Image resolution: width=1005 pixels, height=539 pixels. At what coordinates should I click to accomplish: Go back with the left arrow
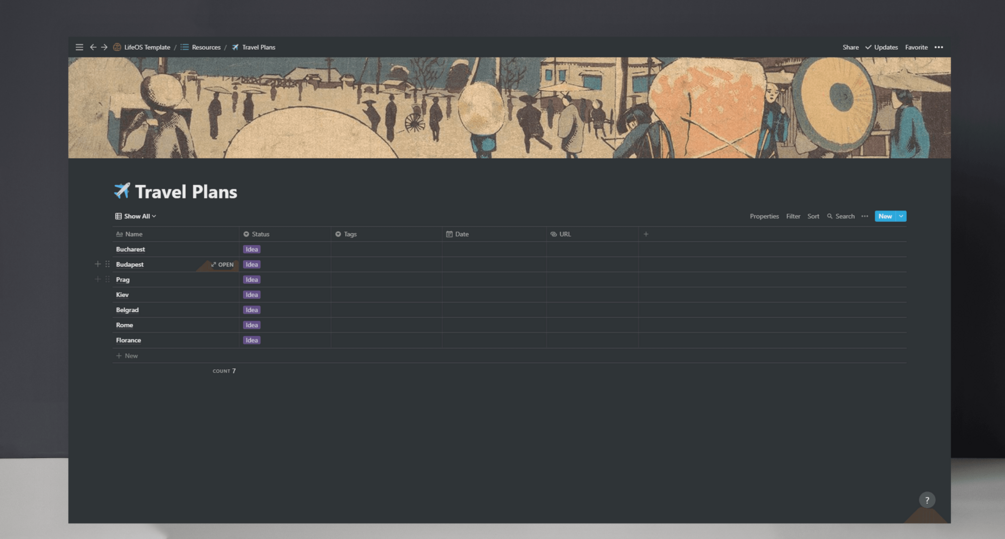point(93,47)
